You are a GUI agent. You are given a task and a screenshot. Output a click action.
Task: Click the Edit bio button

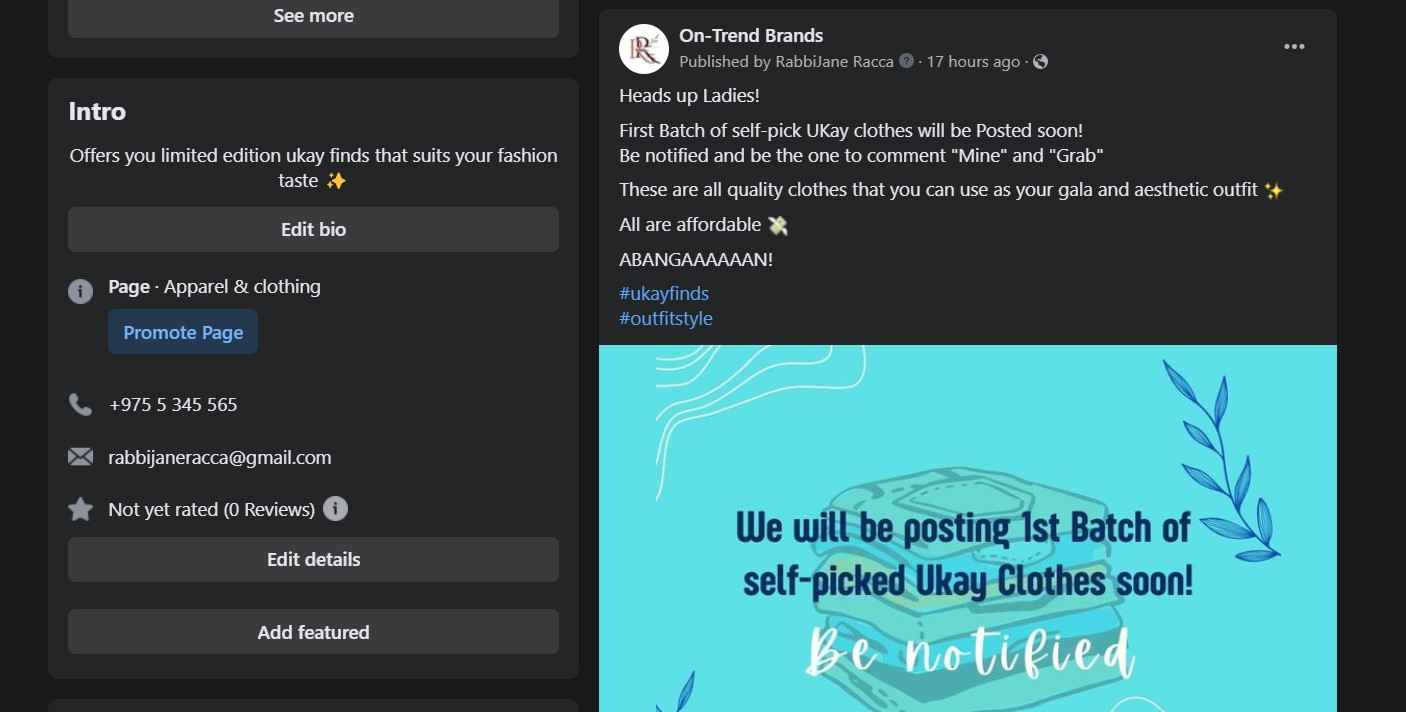(313, 230)
